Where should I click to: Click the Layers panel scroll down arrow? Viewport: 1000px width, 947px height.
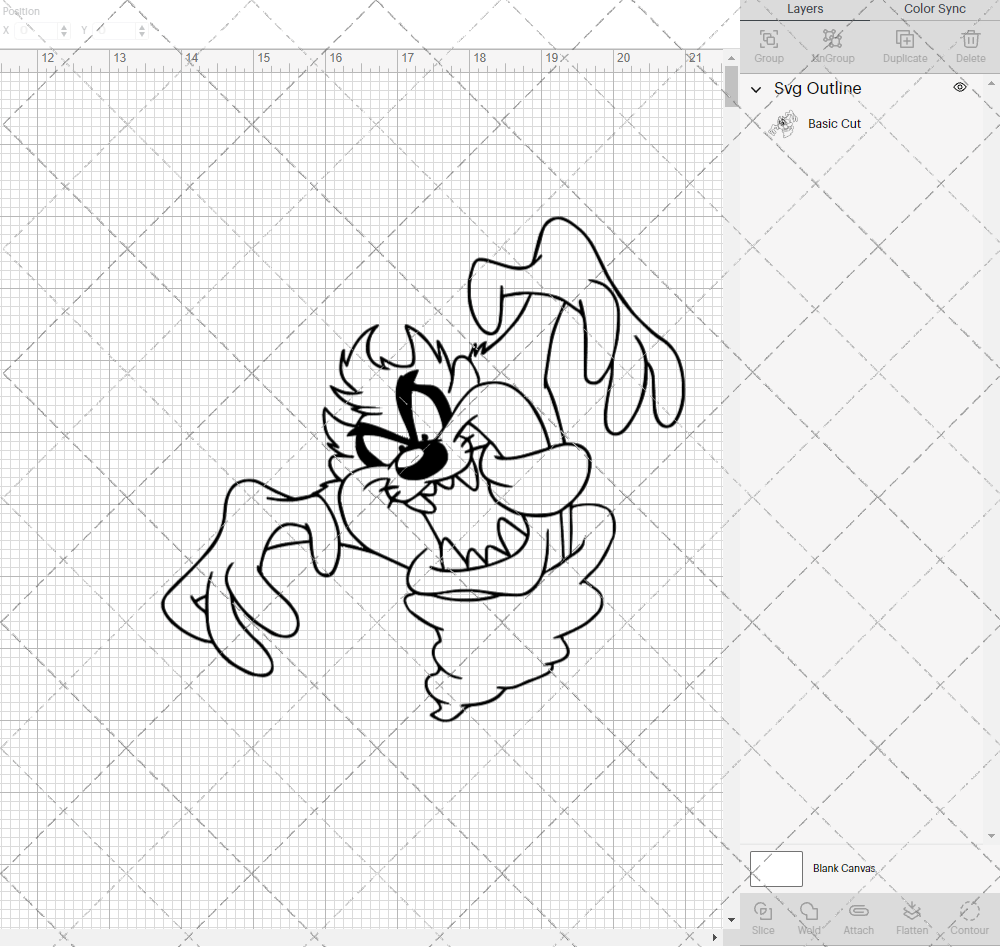[990, 835]
